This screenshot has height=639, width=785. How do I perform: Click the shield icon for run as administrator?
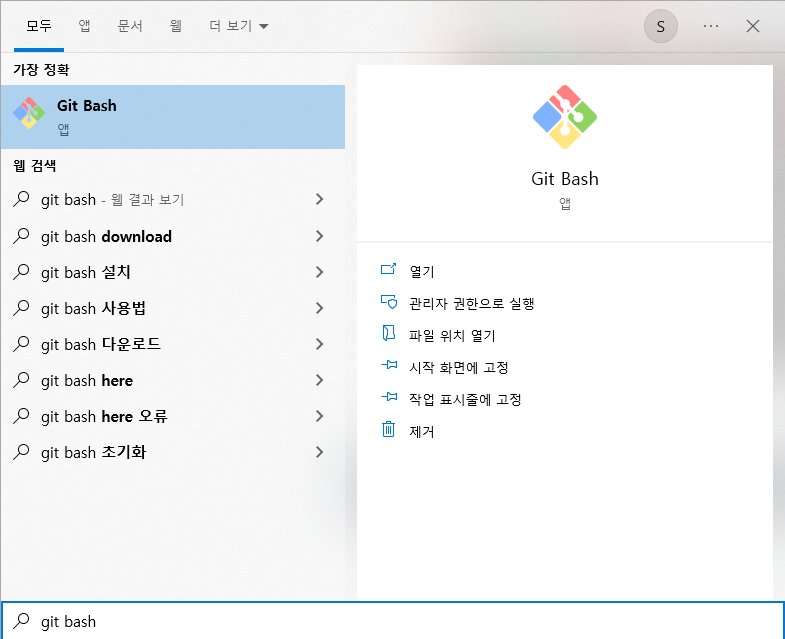click(388, 301)
